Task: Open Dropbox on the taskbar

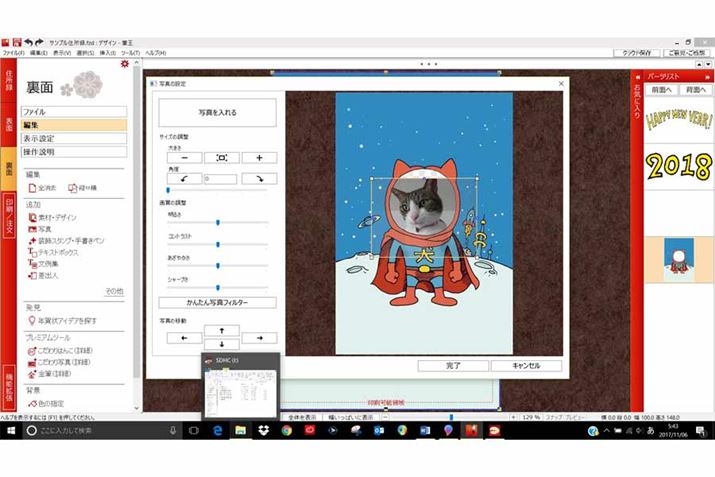Action: (263, 430)
